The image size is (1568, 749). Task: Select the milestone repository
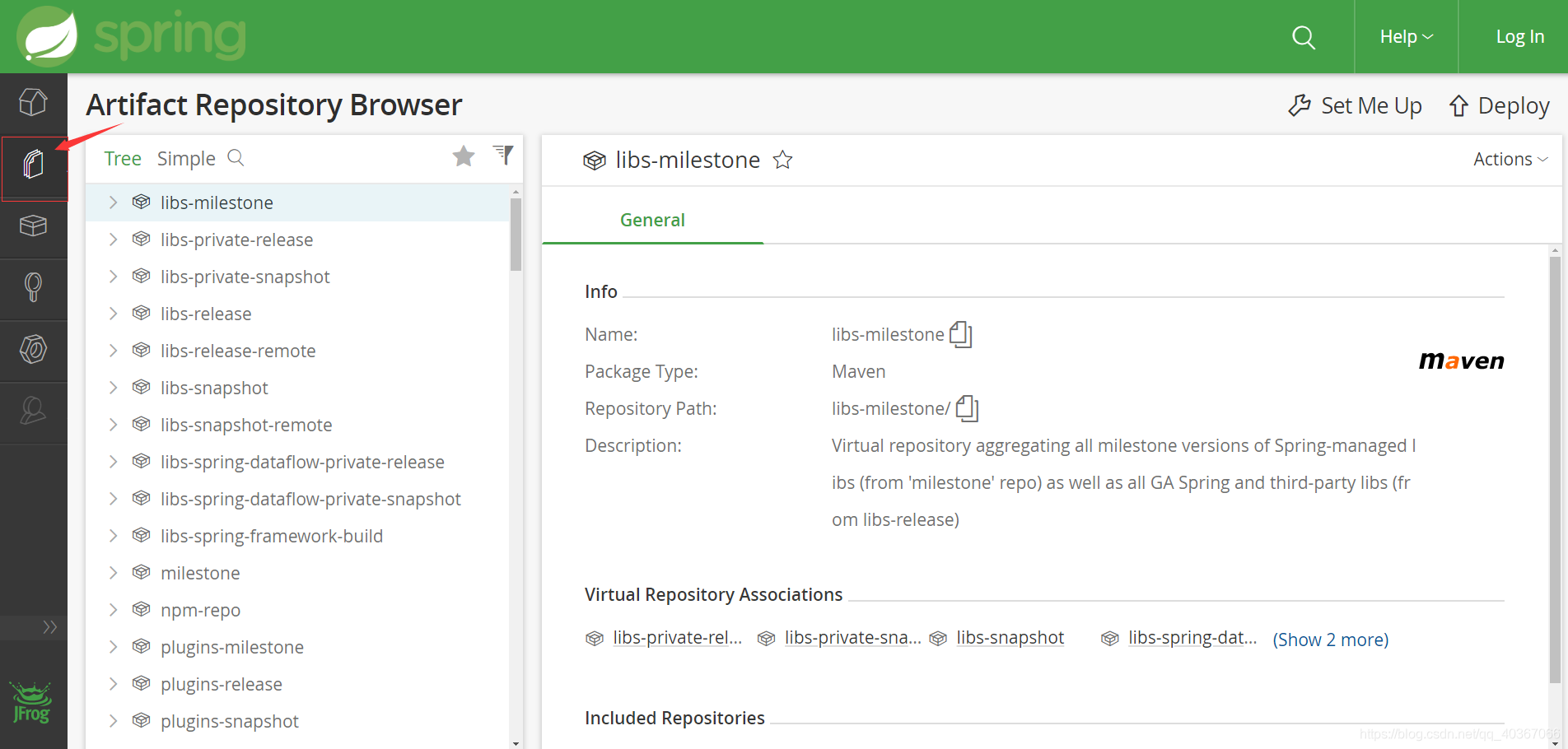[200, 573]
